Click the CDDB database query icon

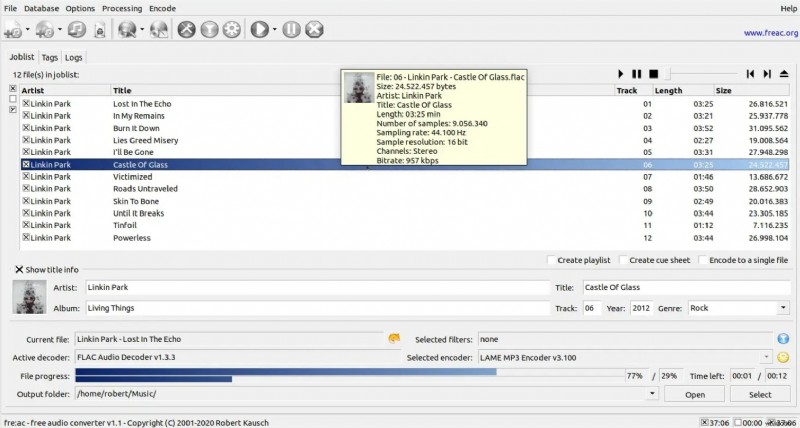point(127,30)
